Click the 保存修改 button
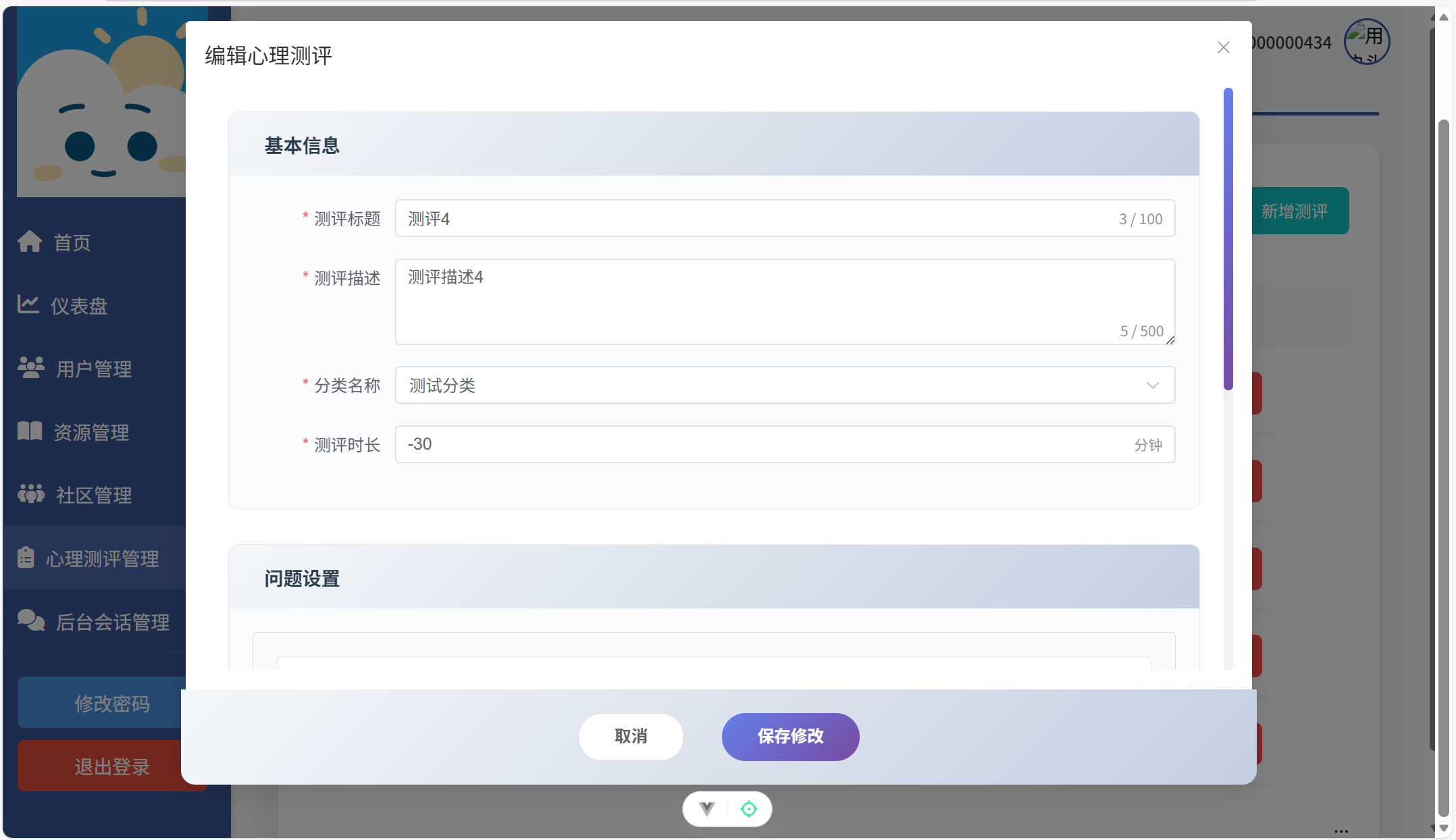 790,736
